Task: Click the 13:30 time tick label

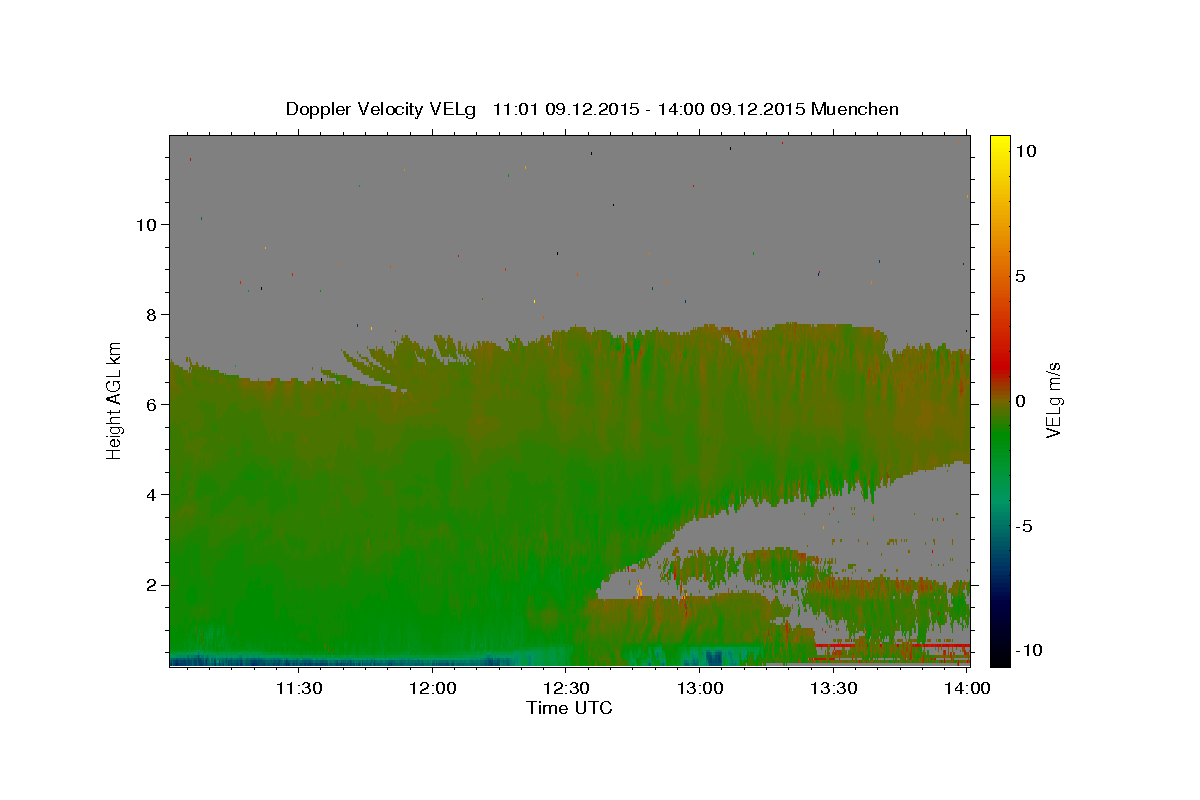Action: pyautogui.click(x=833, y=688)
